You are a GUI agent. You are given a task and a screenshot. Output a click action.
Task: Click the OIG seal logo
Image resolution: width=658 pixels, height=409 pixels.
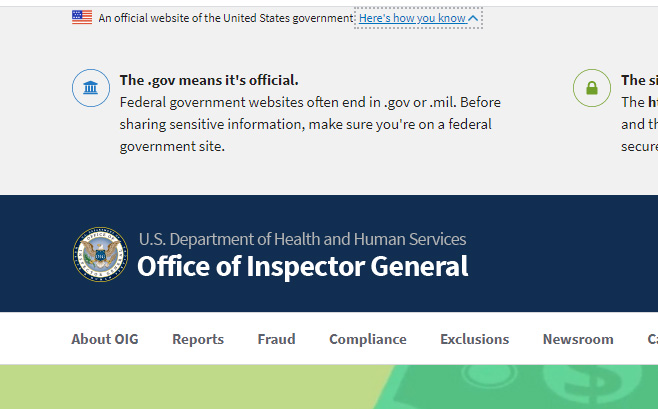(x=100, y=254)
